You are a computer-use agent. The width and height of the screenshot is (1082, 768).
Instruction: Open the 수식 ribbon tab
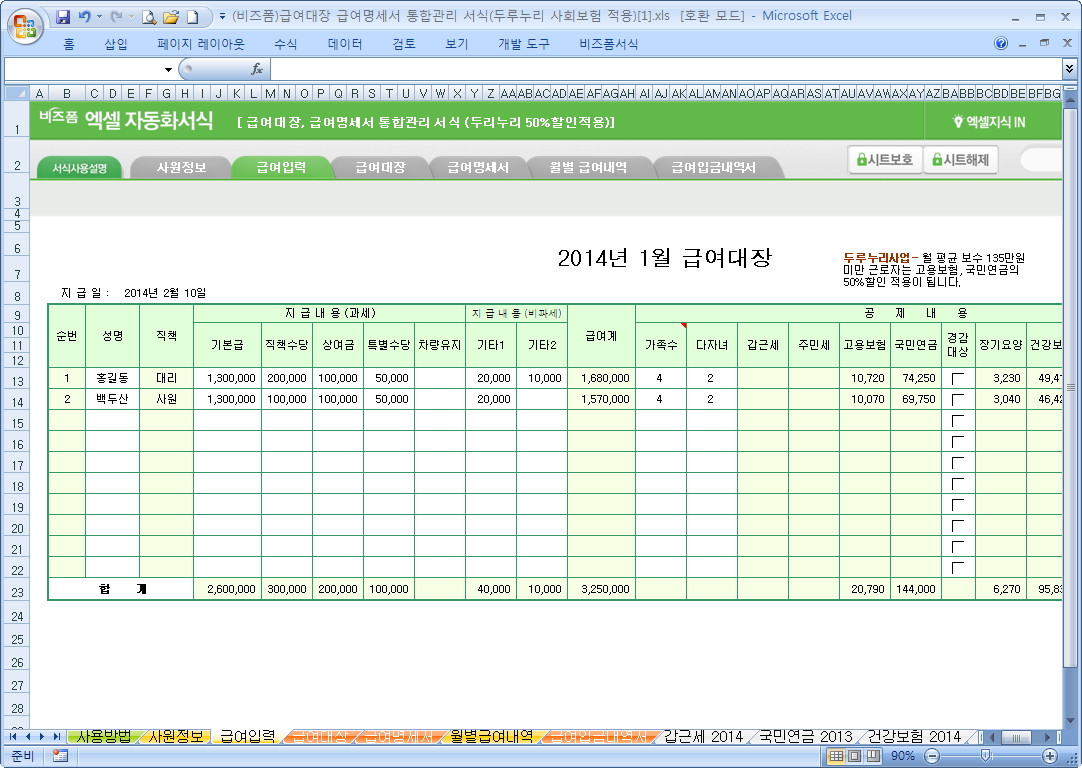(x=285, y=44)
